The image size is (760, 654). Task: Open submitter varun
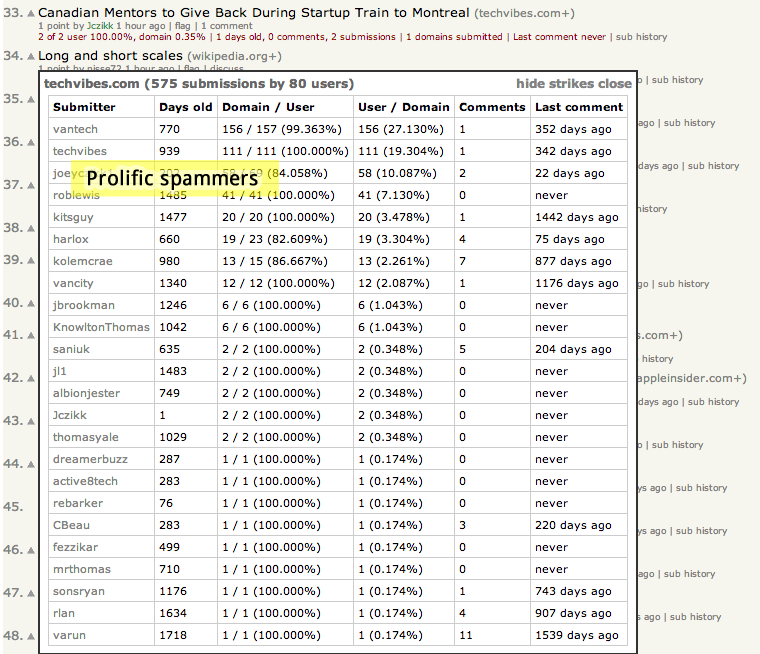coord(69,636)
